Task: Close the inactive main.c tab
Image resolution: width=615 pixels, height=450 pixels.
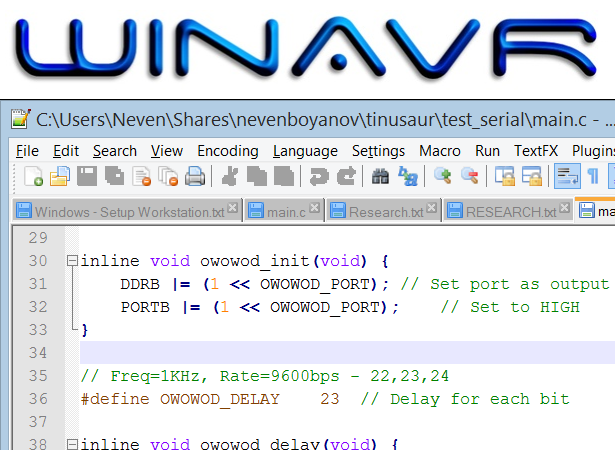Action: click(314, 208)
